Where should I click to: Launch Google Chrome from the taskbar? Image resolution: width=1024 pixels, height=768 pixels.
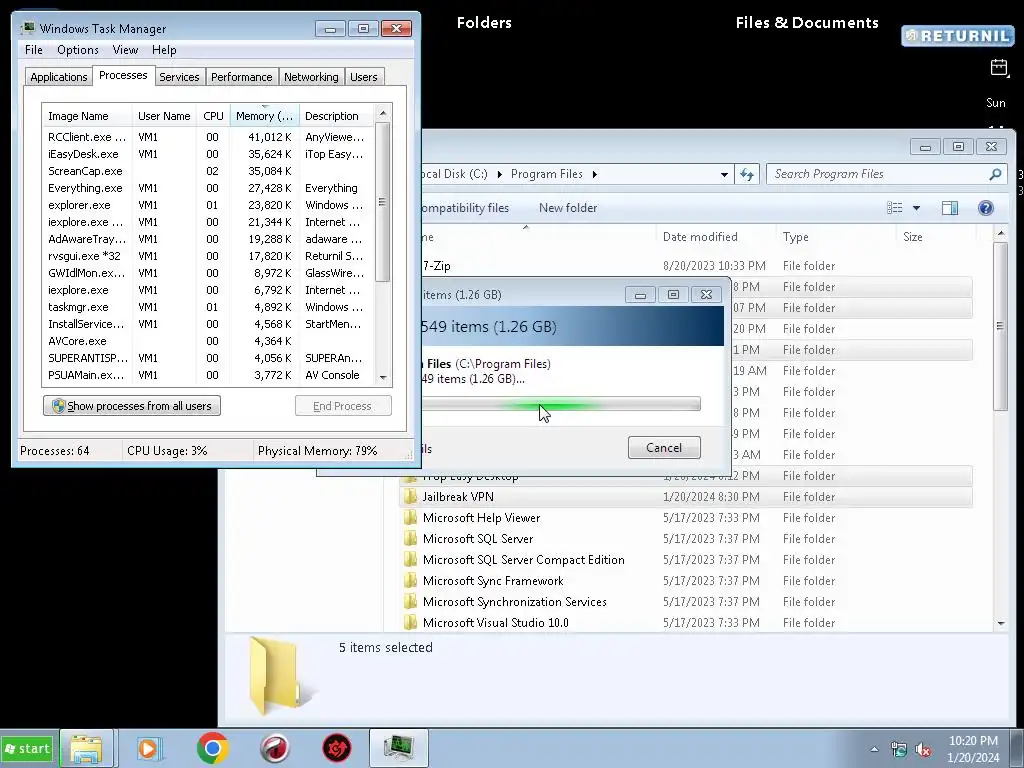[212, 748]
